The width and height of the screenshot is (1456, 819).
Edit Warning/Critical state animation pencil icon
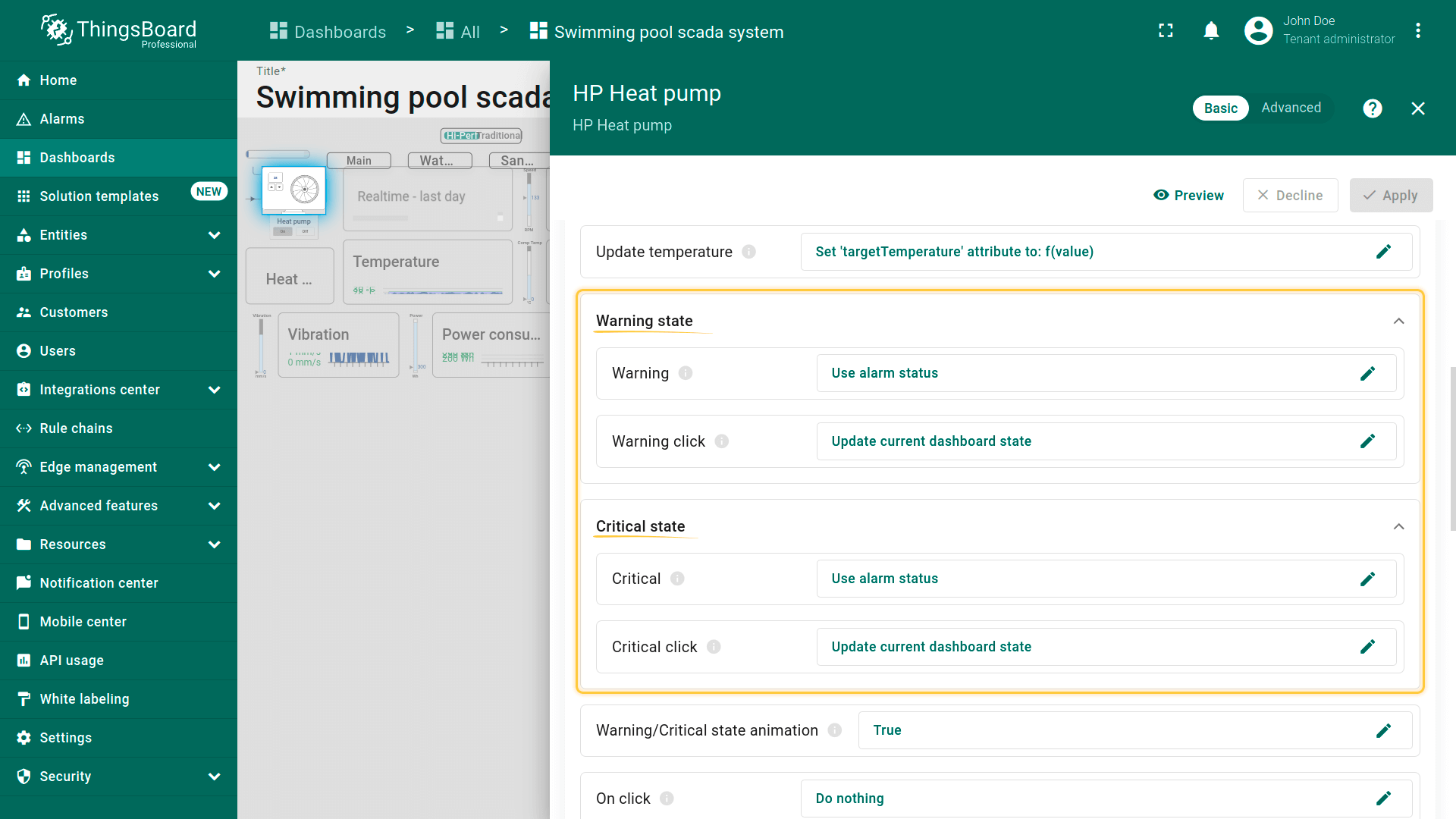(x=1383, y=730)
